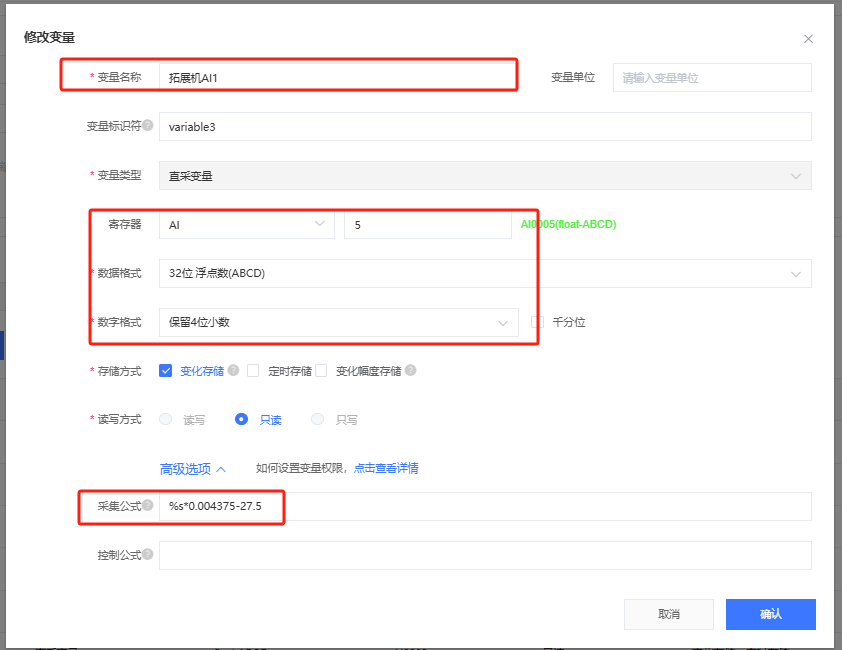Enable the 千分位 checkbox
The height and width of the screenshot is (650, 842).
tap(537, 322)
